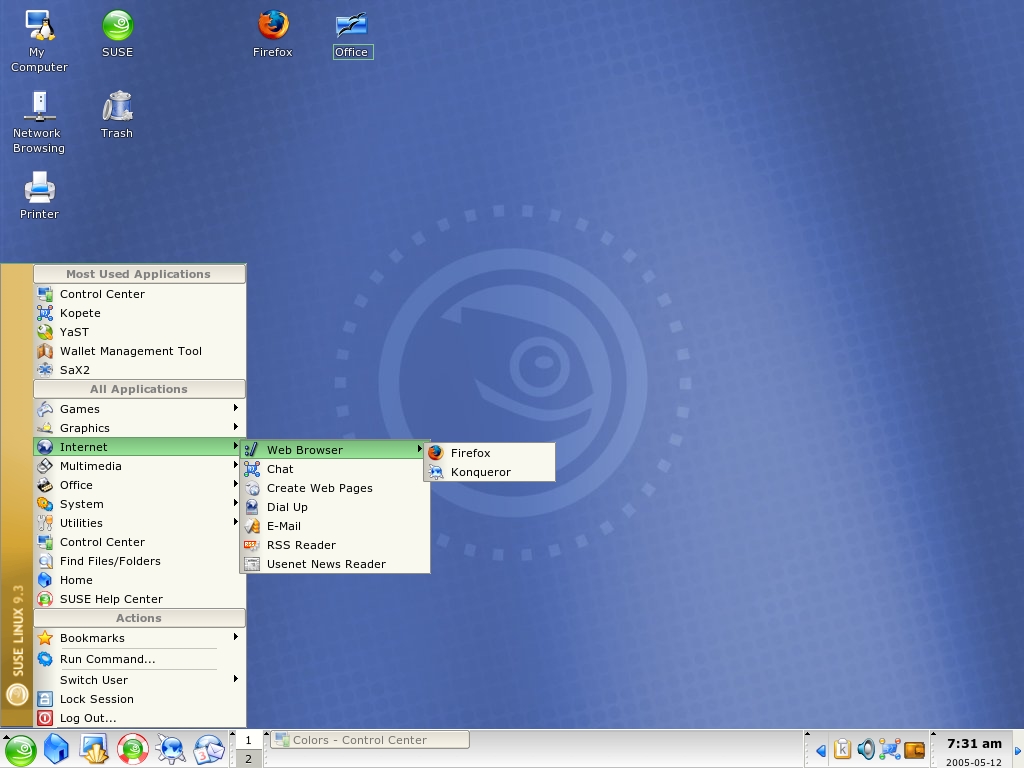1024x768 pixels.
Task: Click the wallet tray icon
Action: 914,750
